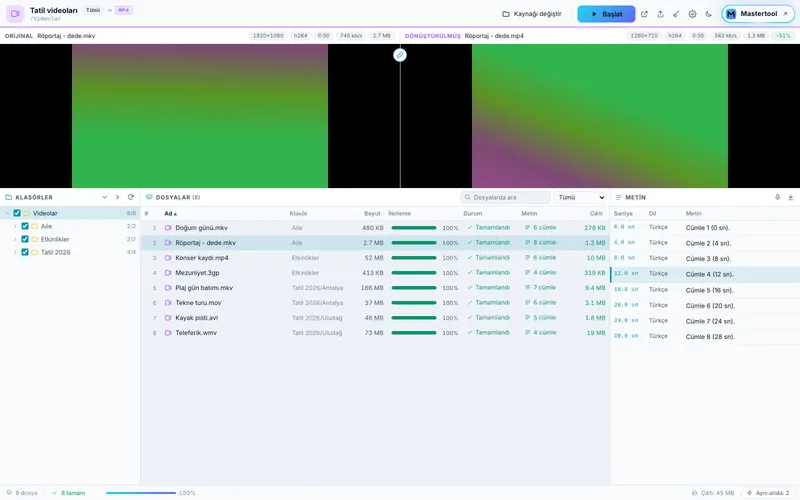
Task: Open the Tümü filter dropdown in Dosyalar
Action: pos(581,197)
